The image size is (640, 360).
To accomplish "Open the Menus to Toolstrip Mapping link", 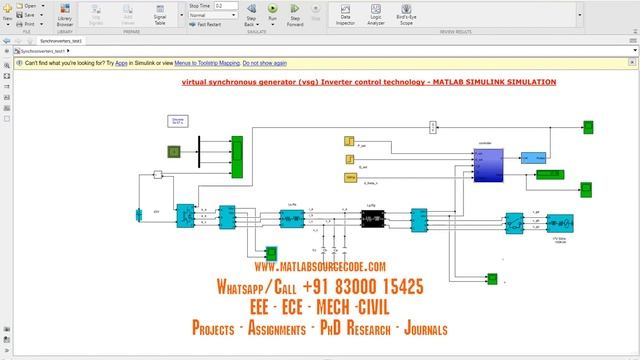I will tap(207, 63).
